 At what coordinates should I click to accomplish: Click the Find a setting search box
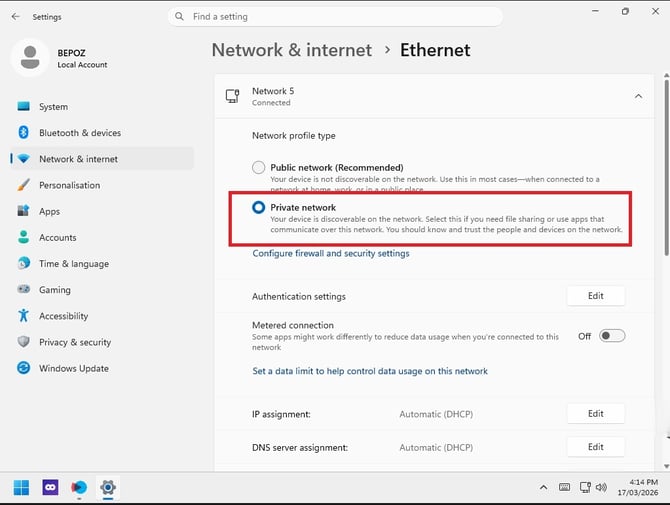tap(335, 17)
